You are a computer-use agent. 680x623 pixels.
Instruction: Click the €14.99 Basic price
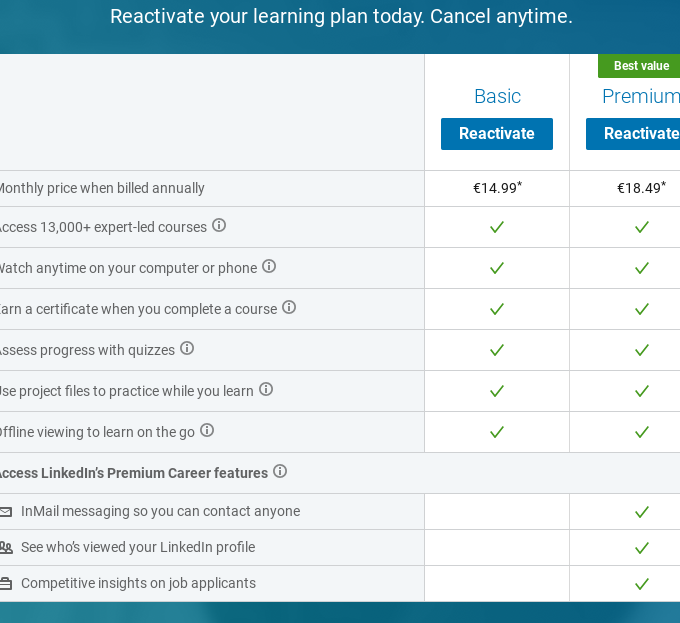(496, 188)
